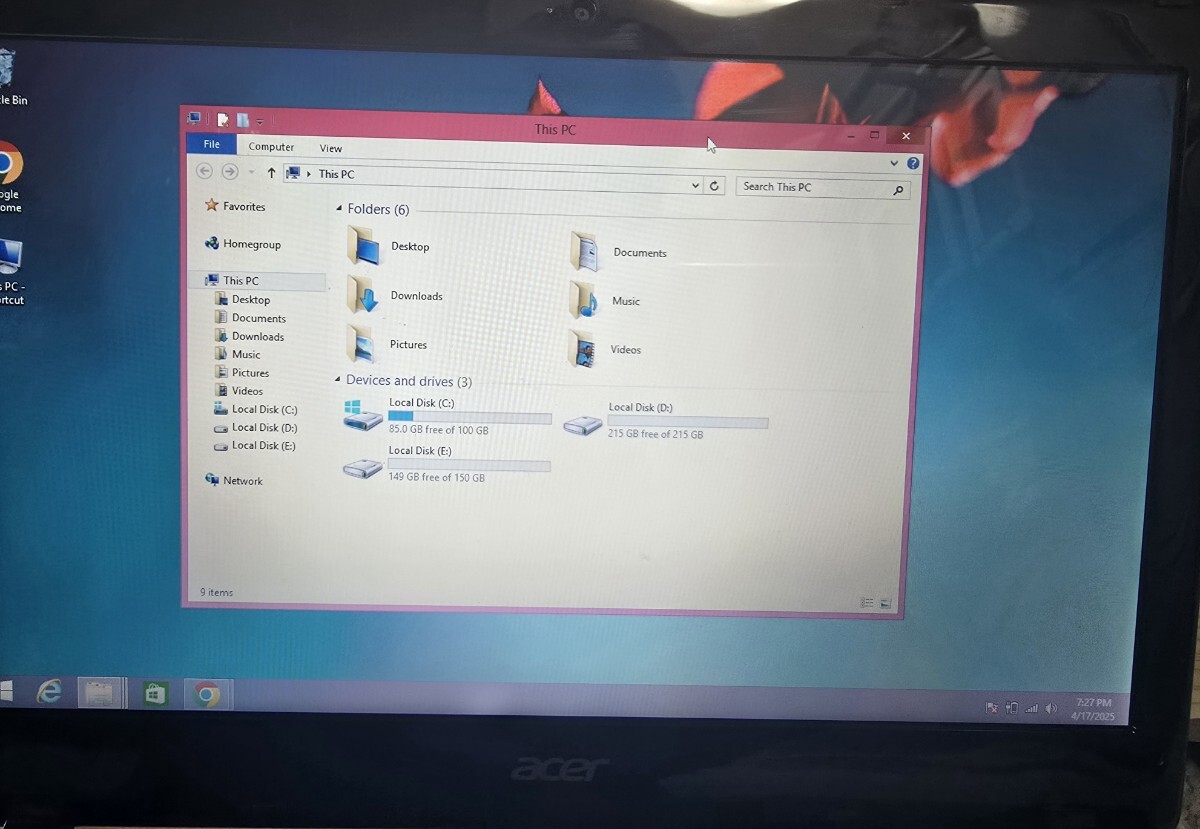Select This PC in the navigation pane

point(240,280)
